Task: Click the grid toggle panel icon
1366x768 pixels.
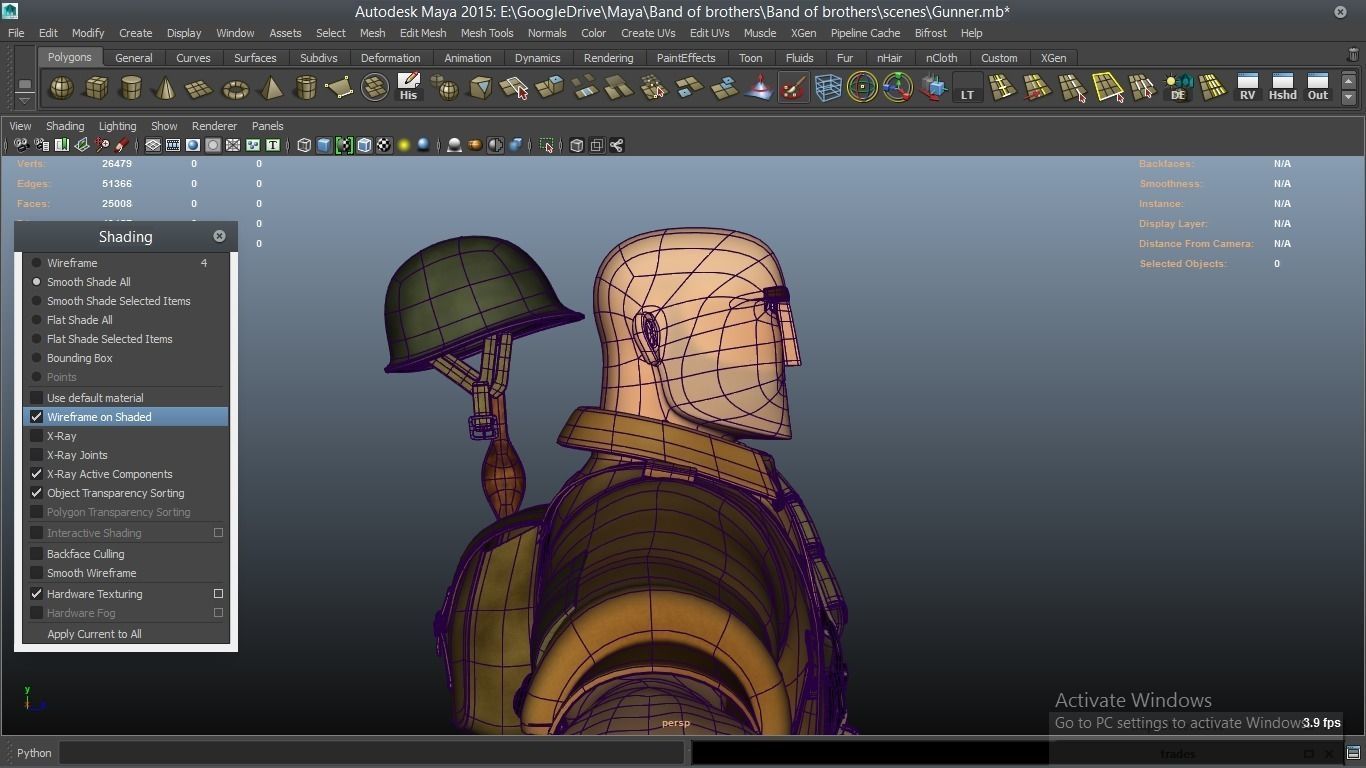Action: [153, 145]
